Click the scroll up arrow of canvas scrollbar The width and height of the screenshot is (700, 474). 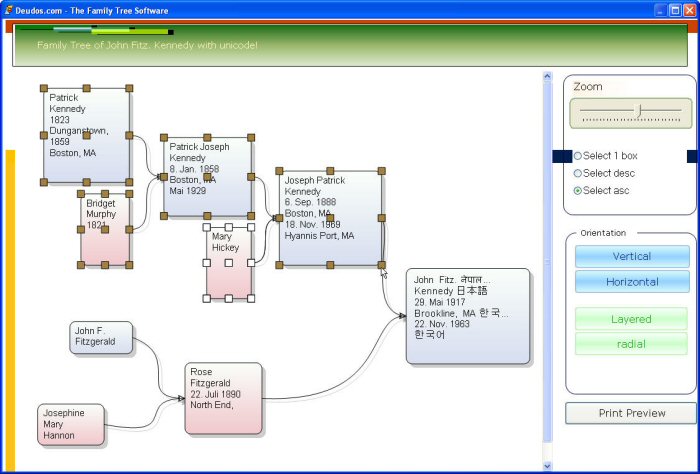click(546, 76)
